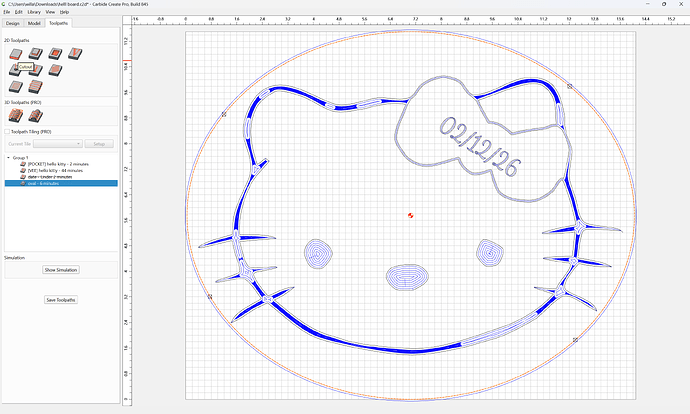690x414 pixels.
Task: Click the Setup button for tiling
Action: [x=99, y=144]
